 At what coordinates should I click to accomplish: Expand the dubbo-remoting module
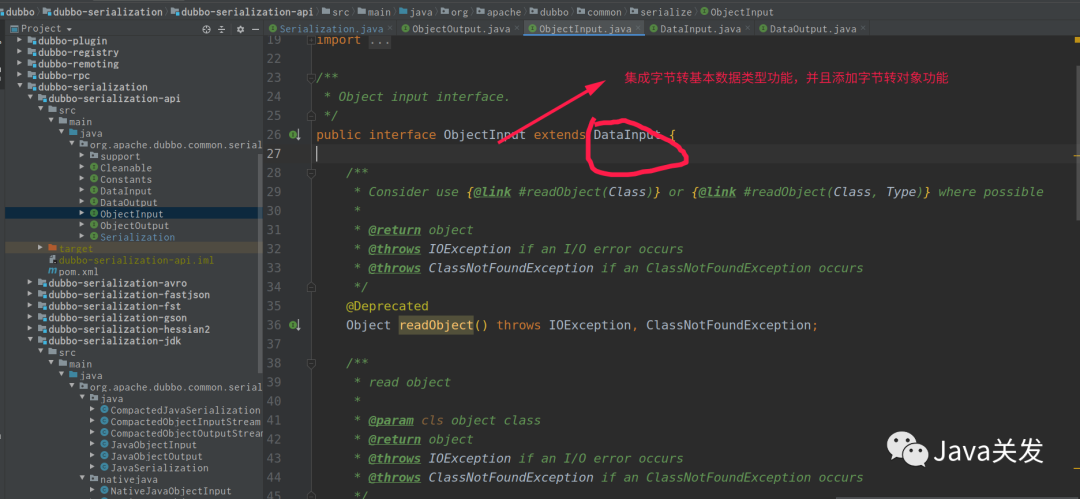(x=20, y=64)
